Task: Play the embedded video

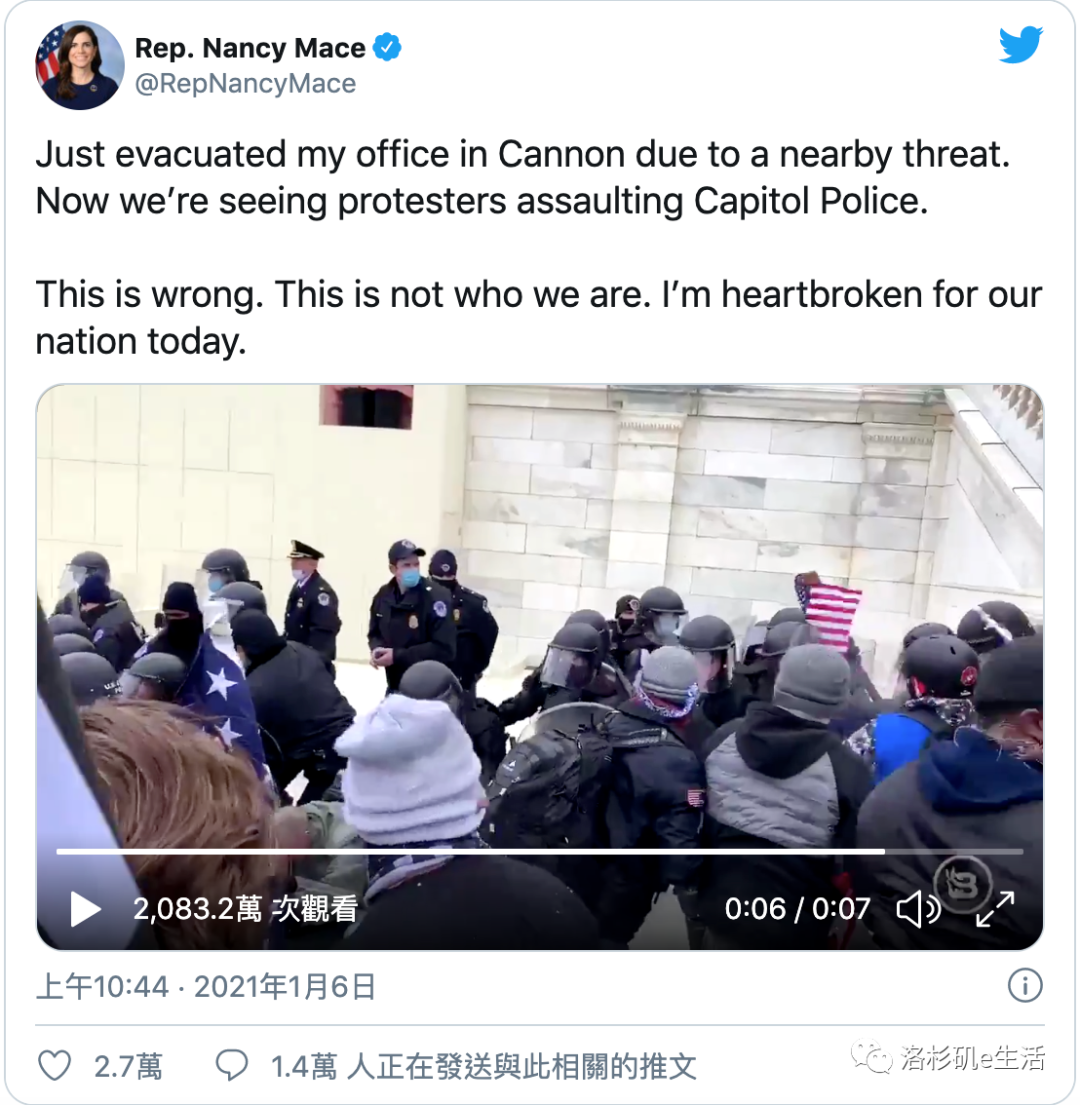Action: (x=85, y=909)
